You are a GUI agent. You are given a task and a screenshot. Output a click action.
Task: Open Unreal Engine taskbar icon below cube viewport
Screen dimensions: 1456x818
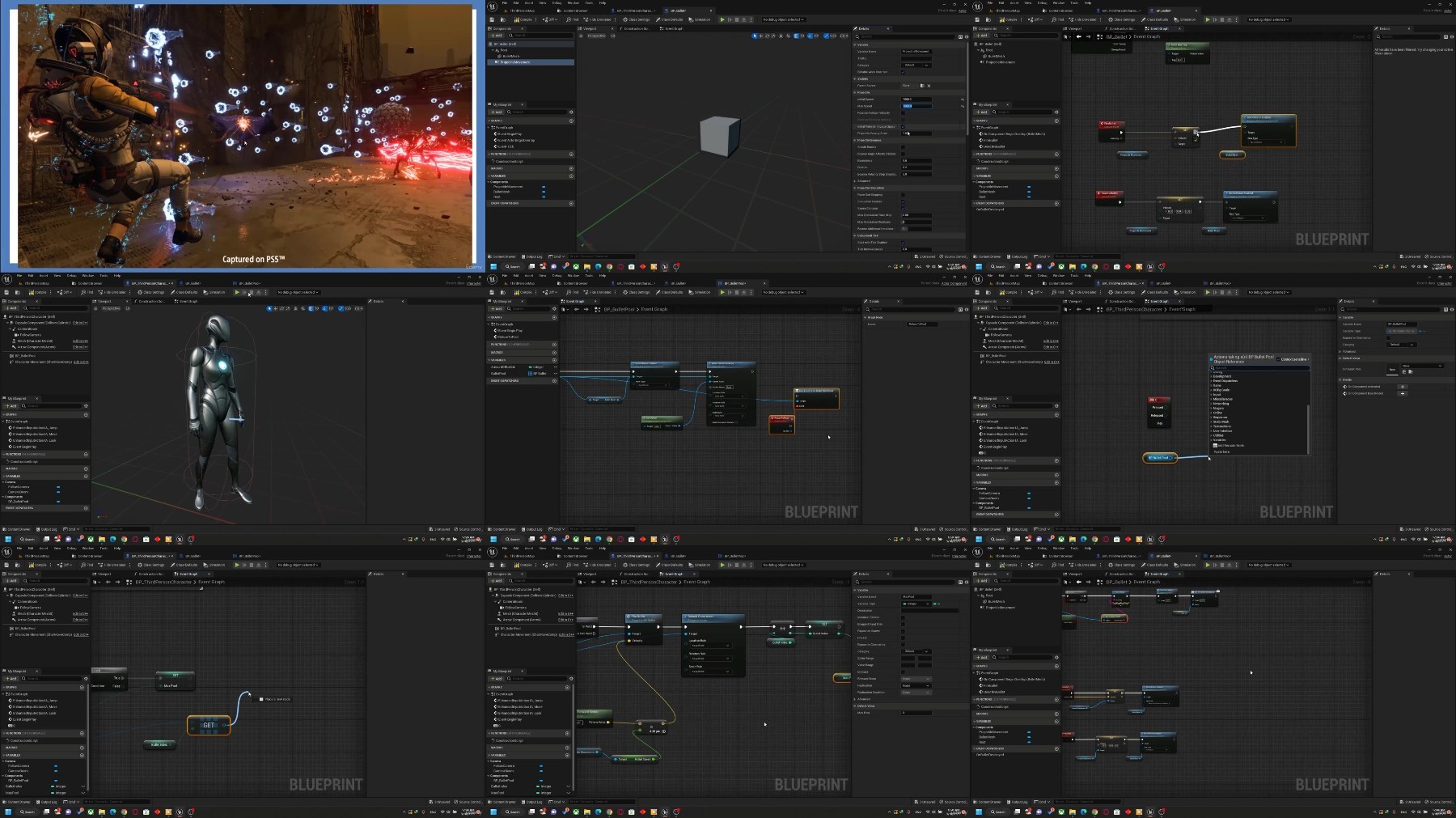click(x=665, y=266)
